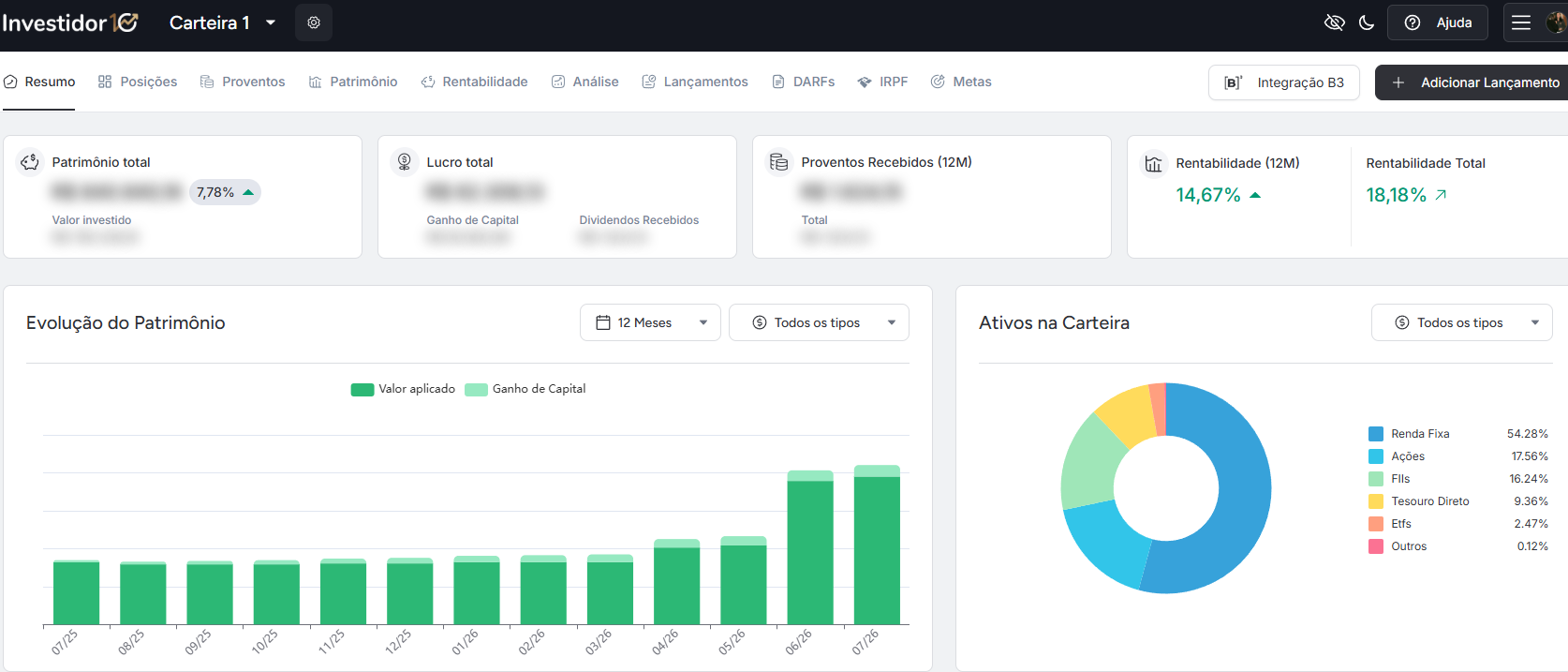Click the Patrimônio total icon

click(30, 162)
